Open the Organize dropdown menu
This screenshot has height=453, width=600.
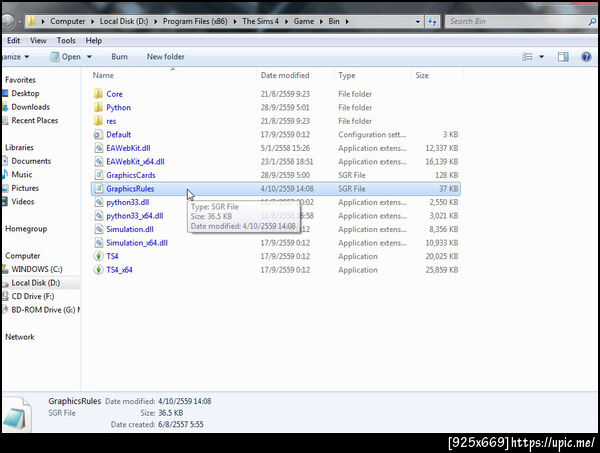click(x=15, y=57)
